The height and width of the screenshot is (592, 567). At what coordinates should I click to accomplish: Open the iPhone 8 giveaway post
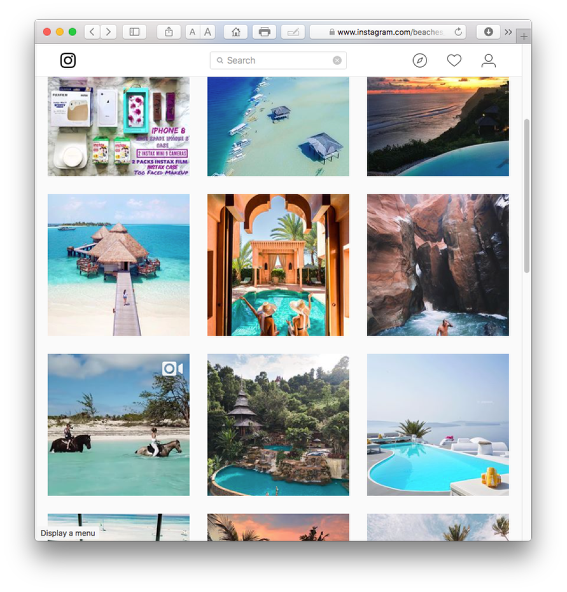[119, 126]
